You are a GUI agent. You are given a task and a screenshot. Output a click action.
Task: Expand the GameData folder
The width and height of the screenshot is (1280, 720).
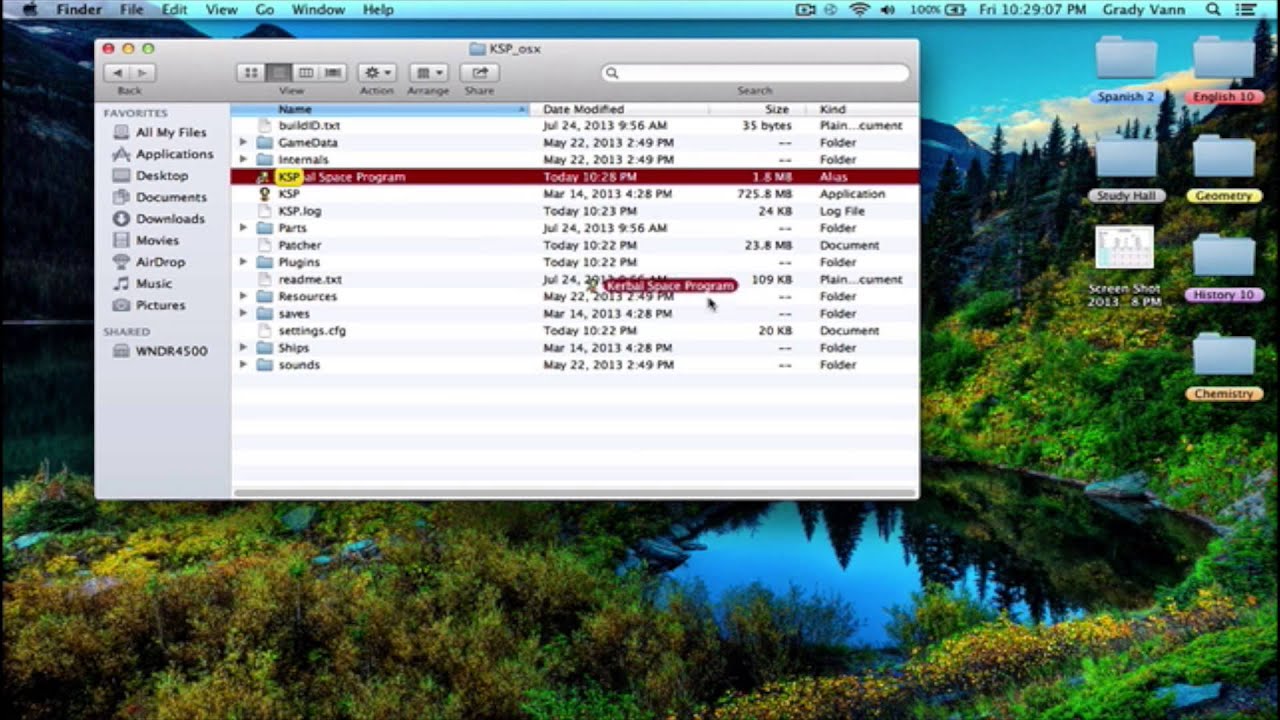click(243, 143)
